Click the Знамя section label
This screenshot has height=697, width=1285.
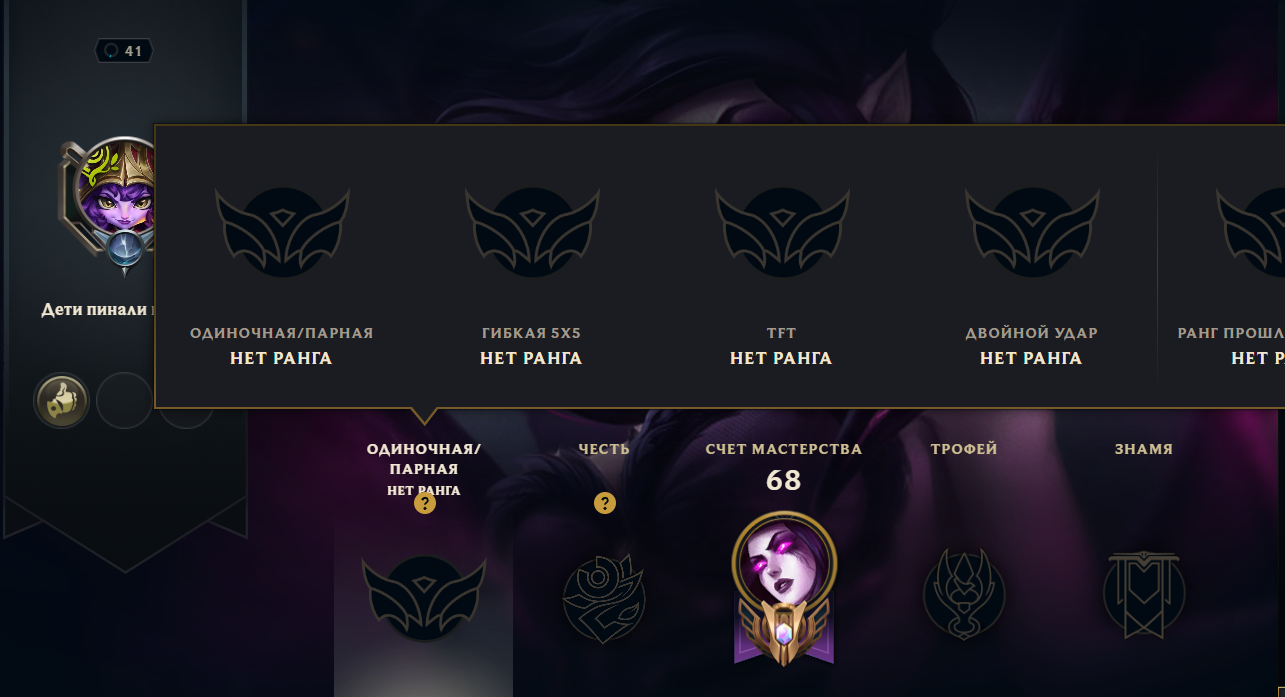(1144, 450)
